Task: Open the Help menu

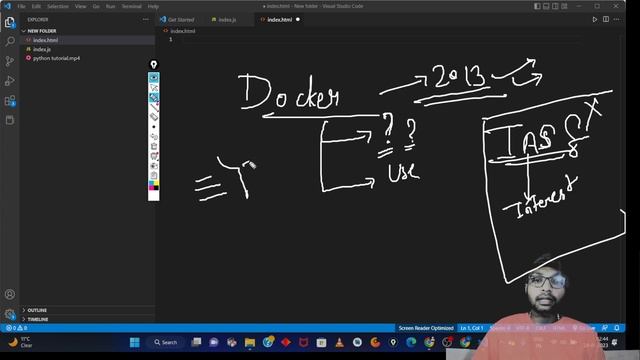Action: coord(153,6)
